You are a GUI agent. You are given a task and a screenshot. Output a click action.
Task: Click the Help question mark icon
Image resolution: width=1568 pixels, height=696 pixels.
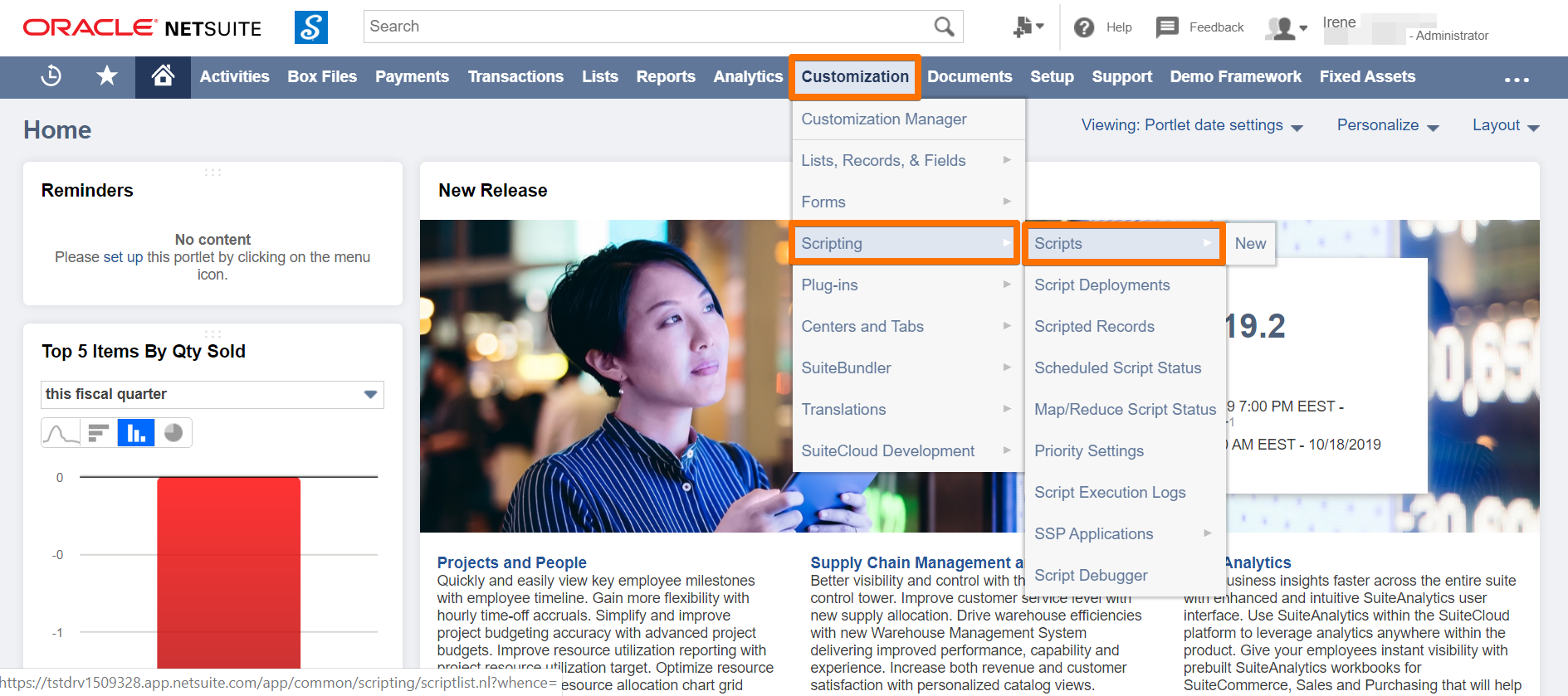click(1083, 27)
